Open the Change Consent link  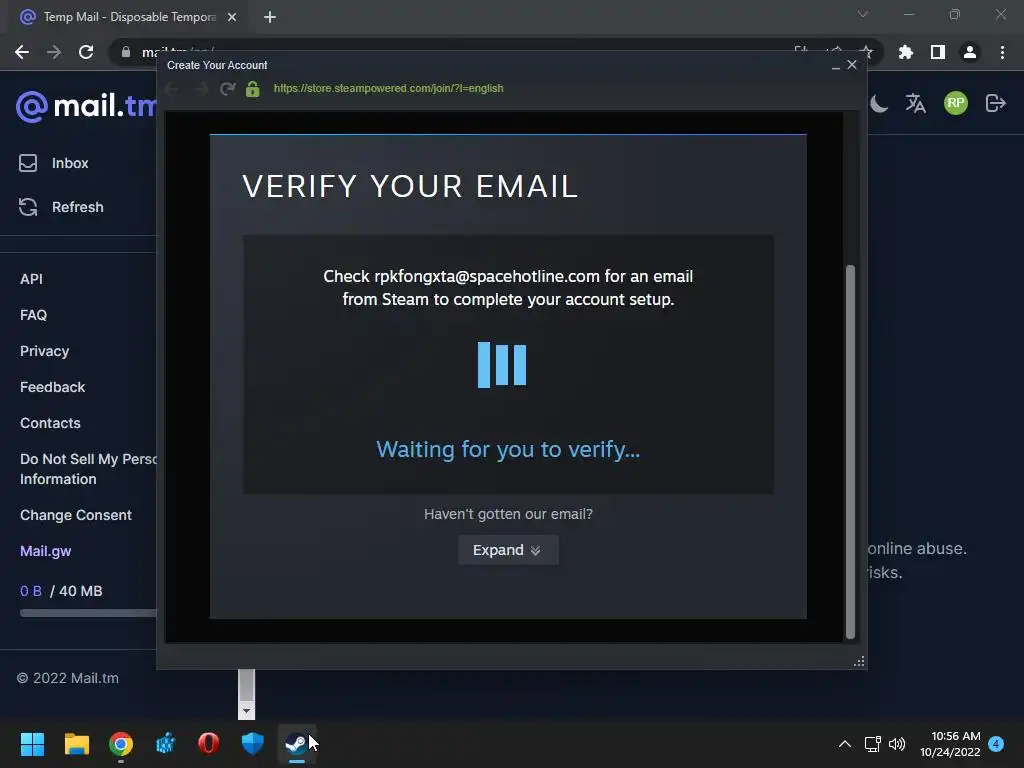76,515
